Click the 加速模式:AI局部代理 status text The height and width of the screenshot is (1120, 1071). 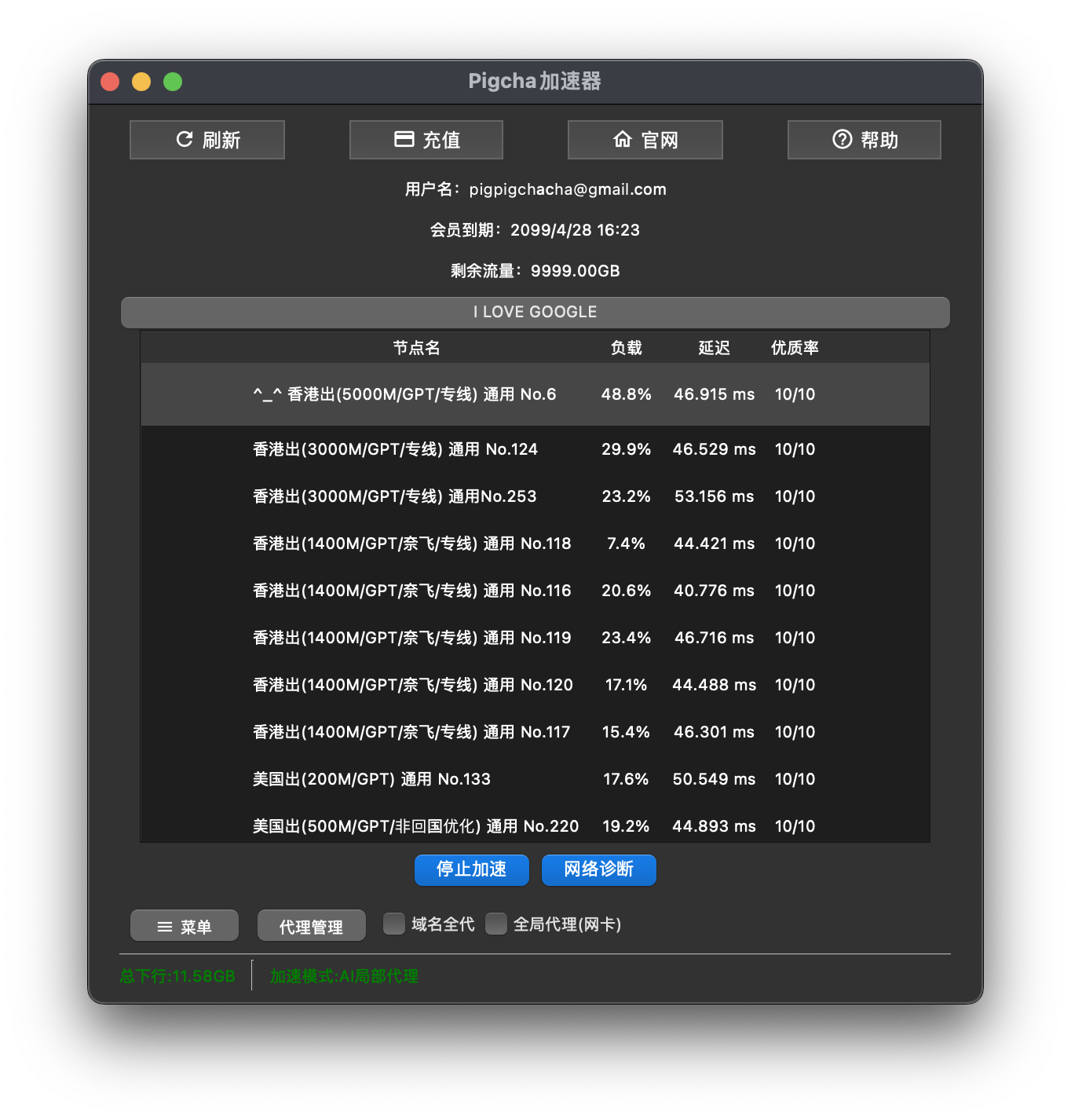coord(344,976)
